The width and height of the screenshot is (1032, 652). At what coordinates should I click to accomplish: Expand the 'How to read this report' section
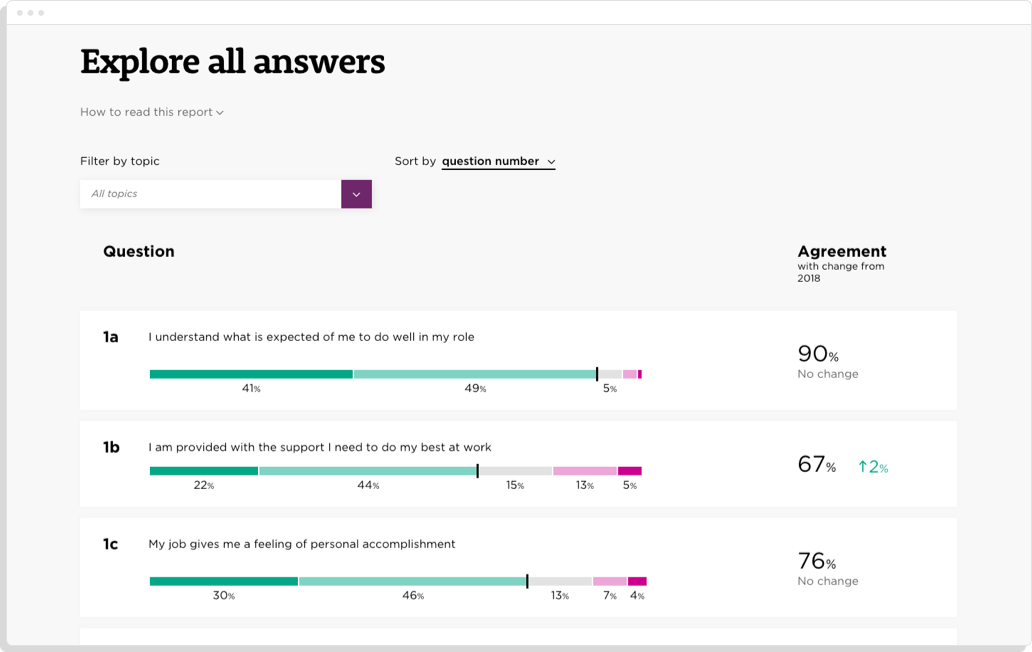coord(151,112)
